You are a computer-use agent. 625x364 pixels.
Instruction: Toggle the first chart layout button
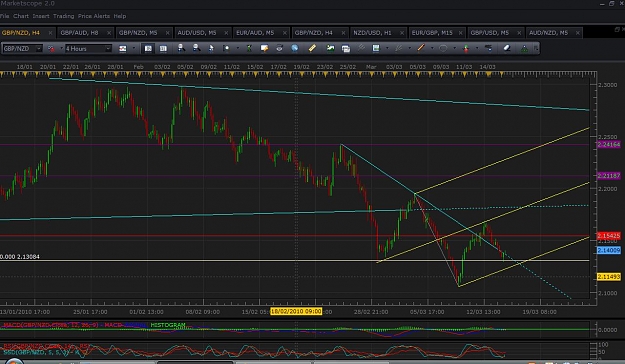point(148,49)
